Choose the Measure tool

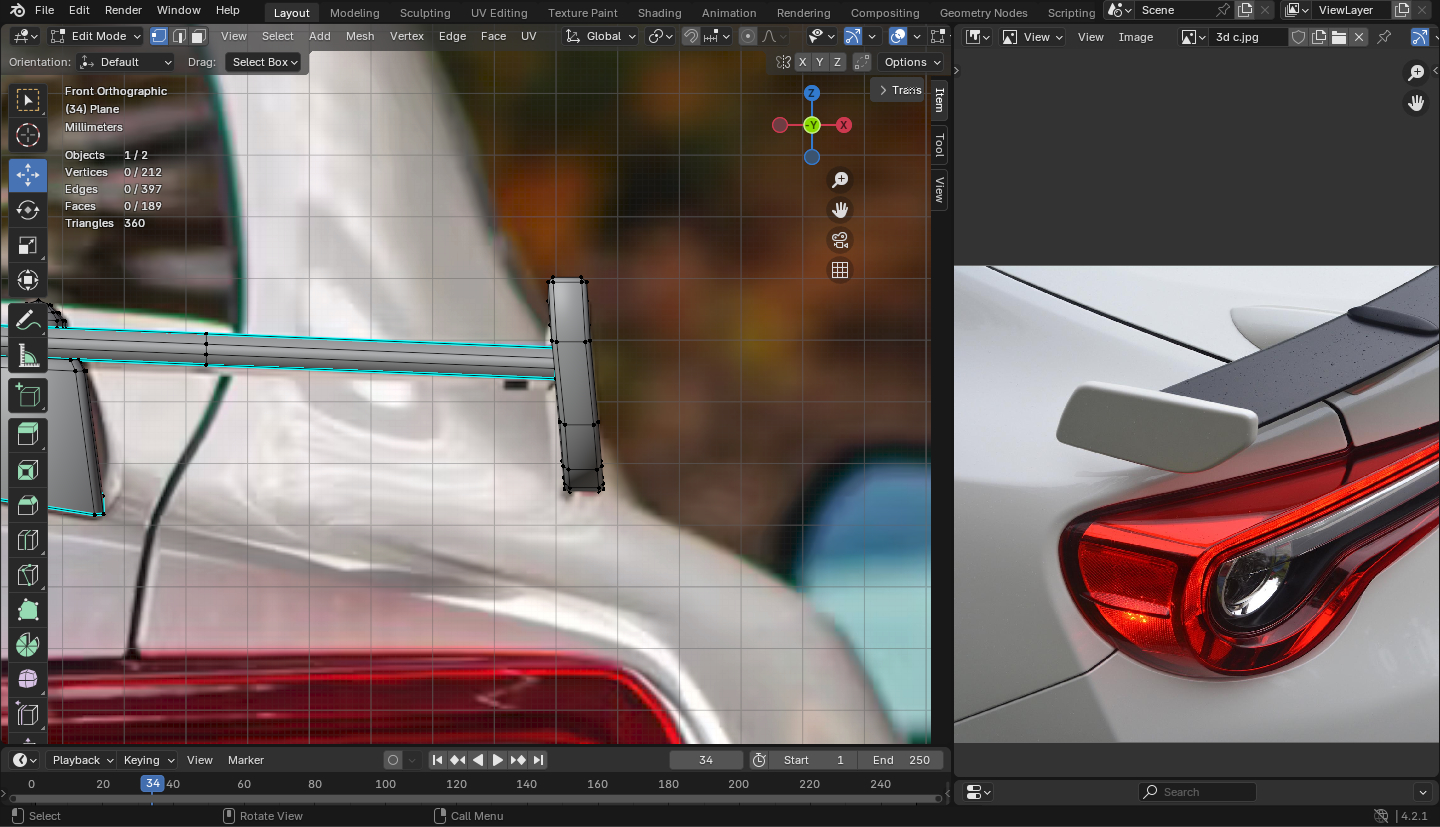[x=28, y=356]
